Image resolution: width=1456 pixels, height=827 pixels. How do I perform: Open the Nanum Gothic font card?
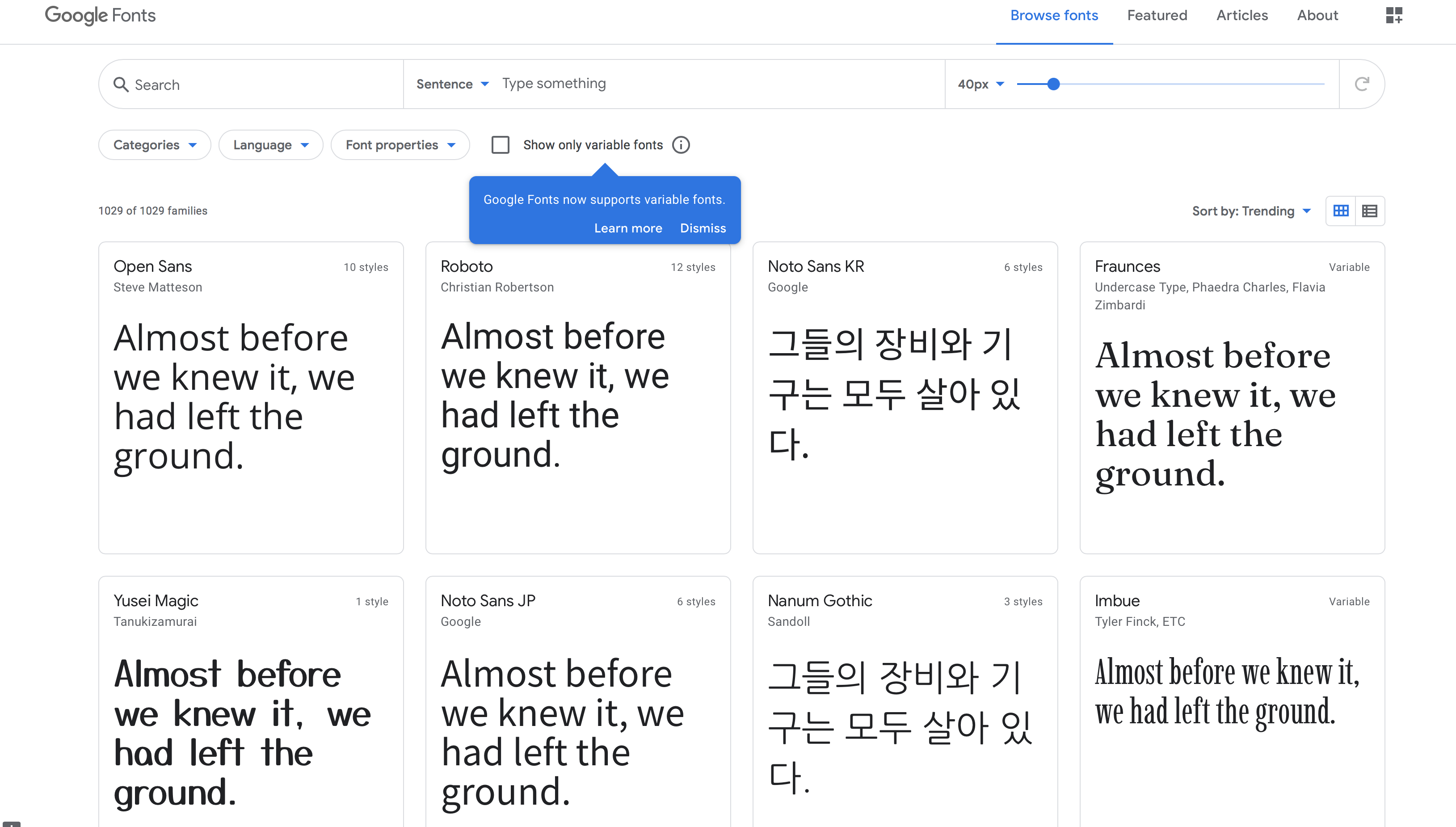(x=905, y=701)
